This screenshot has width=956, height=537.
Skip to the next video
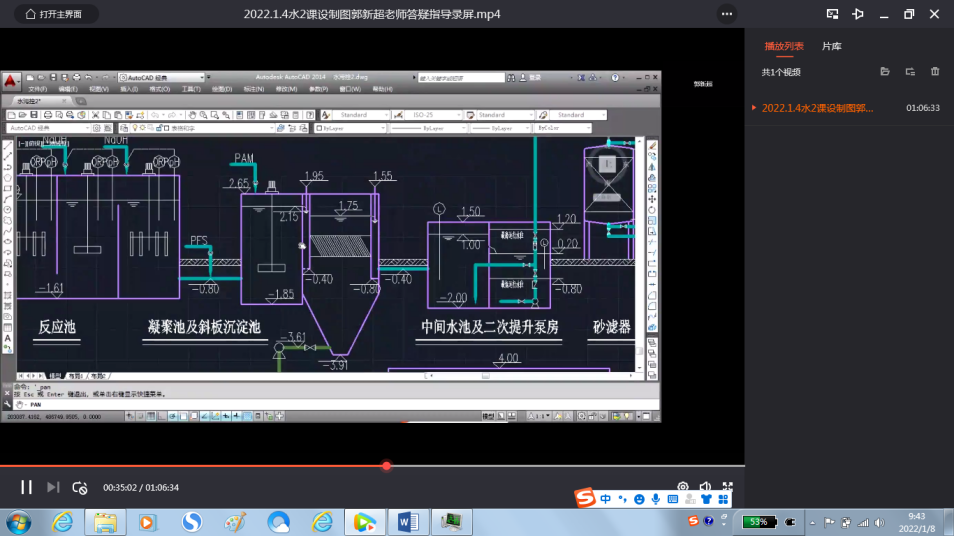pyautogui.click(x=53, y=487)
